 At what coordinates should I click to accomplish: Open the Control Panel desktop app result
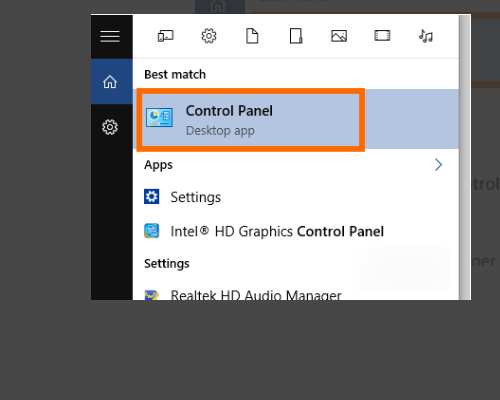point(296,119)
